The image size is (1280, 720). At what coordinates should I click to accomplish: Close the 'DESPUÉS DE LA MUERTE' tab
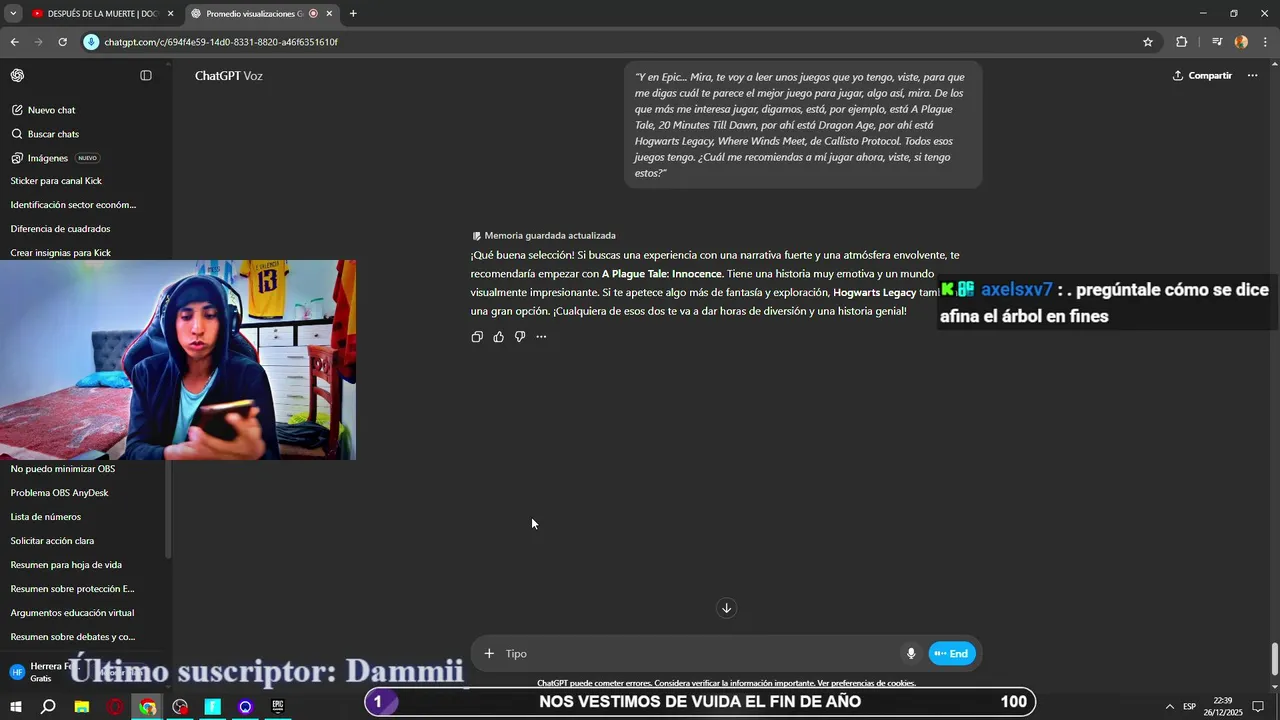tap(171, 14)
